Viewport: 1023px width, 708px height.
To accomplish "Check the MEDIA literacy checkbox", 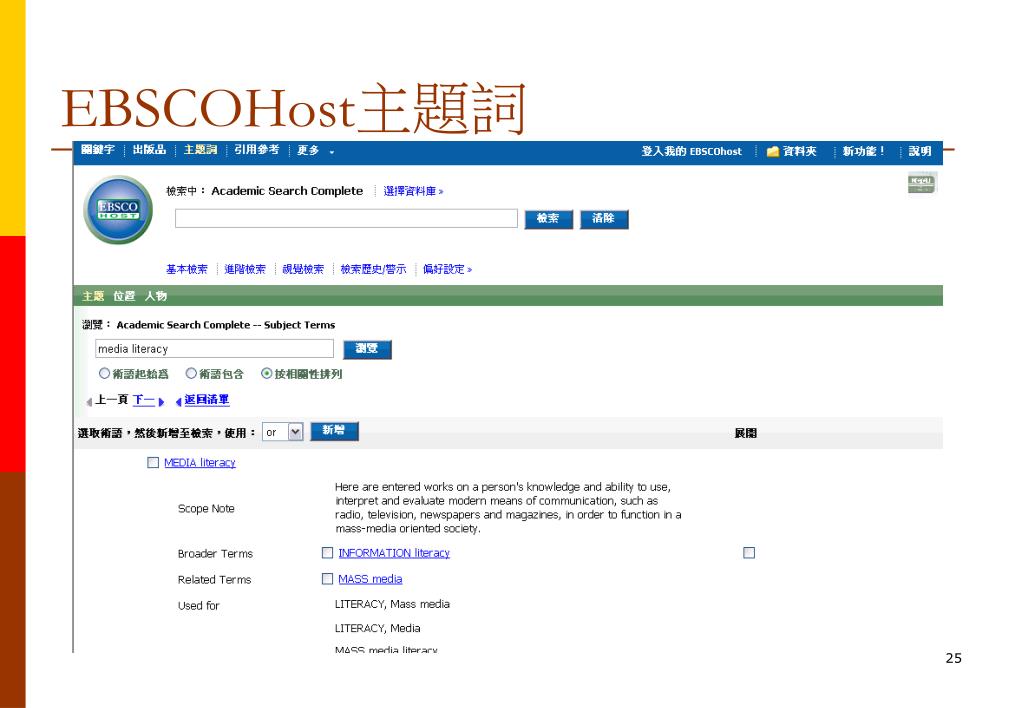I will point(153,463).
